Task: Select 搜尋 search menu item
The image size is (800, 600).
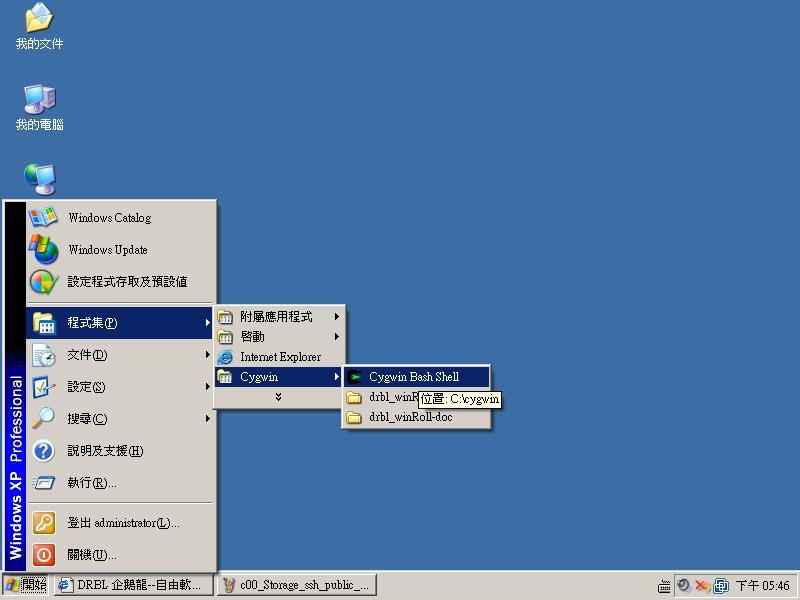Action: 87,419
